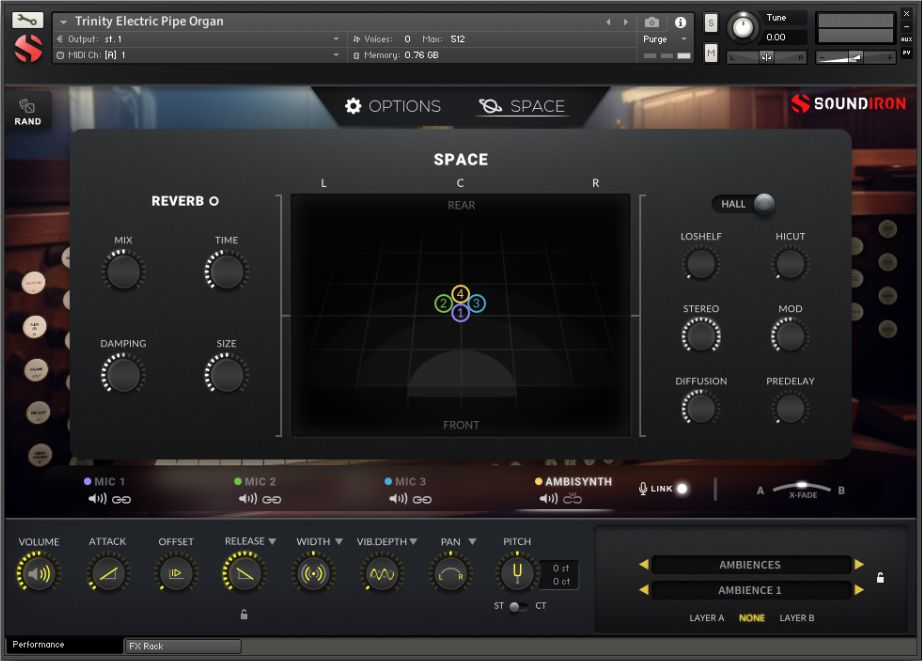Click the MIC 1 link chain icon
Image resolution: width=922 pixels, height=661 pixels.
click(121, 499)
